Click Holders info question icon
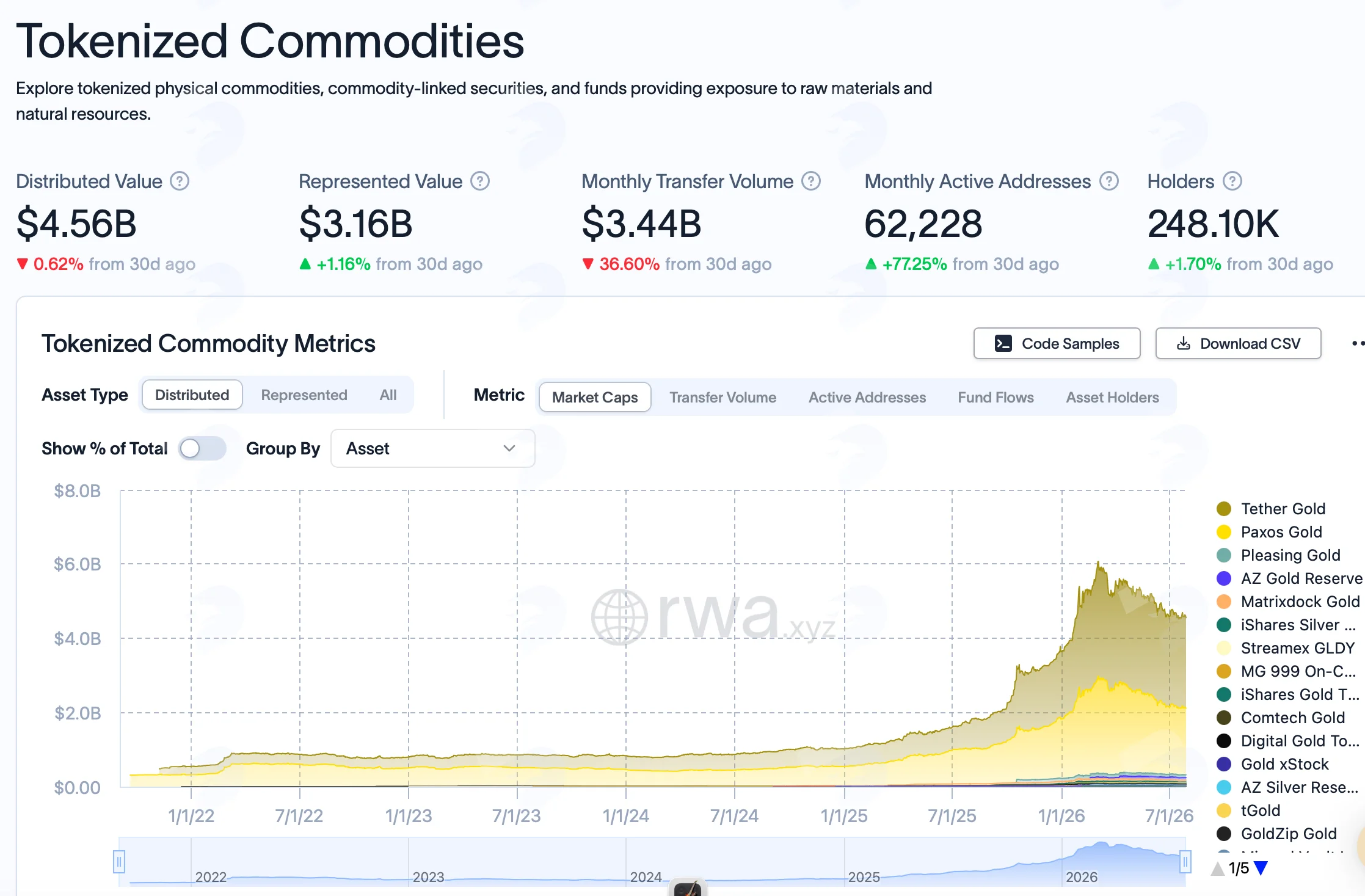This screenshot has width=1365, height=896. click(1232, 181)
